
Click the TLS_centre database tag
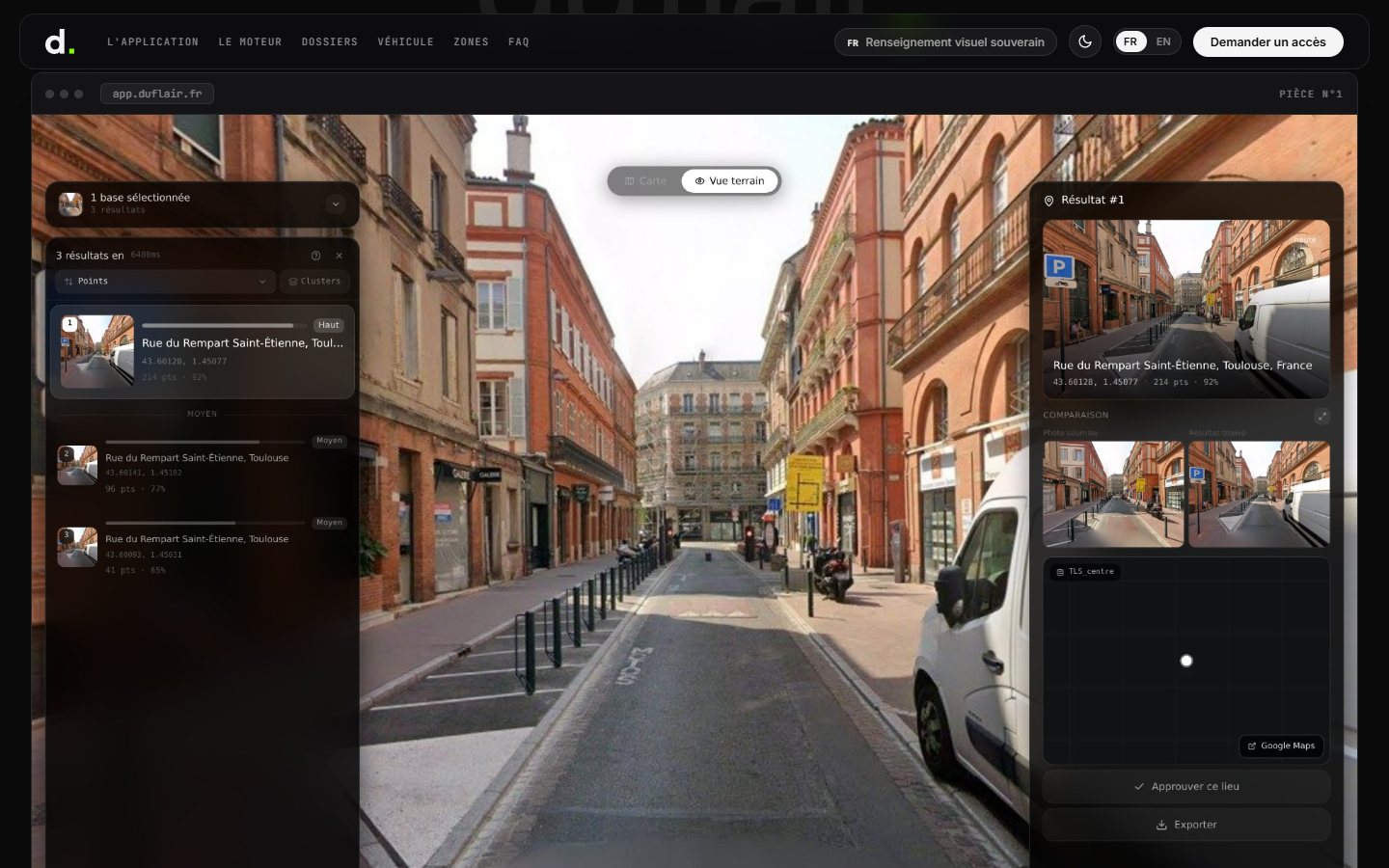[1085, 572]
